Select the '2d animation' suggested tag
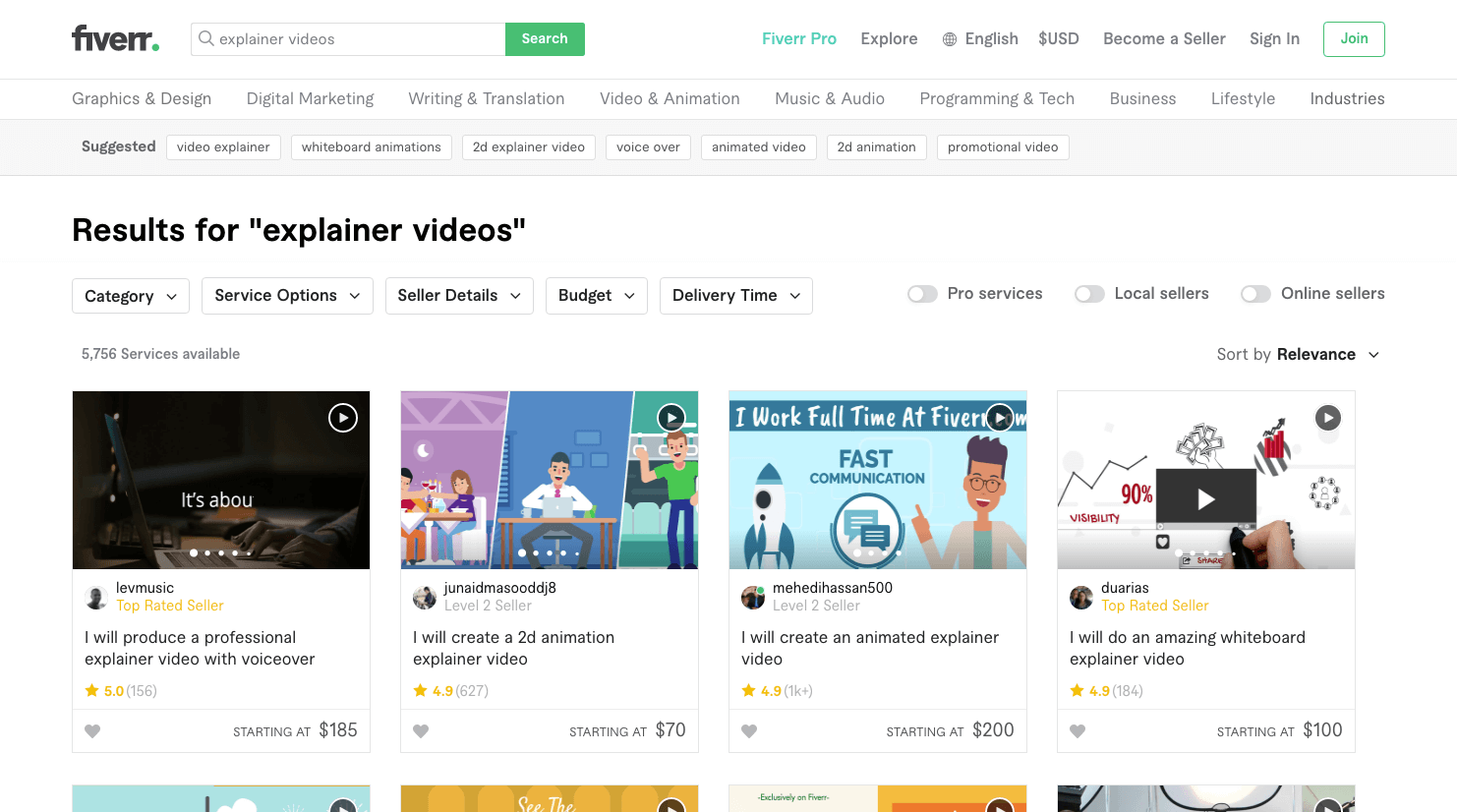Viewport: 1457px width, 812px height. coord(877,147)
